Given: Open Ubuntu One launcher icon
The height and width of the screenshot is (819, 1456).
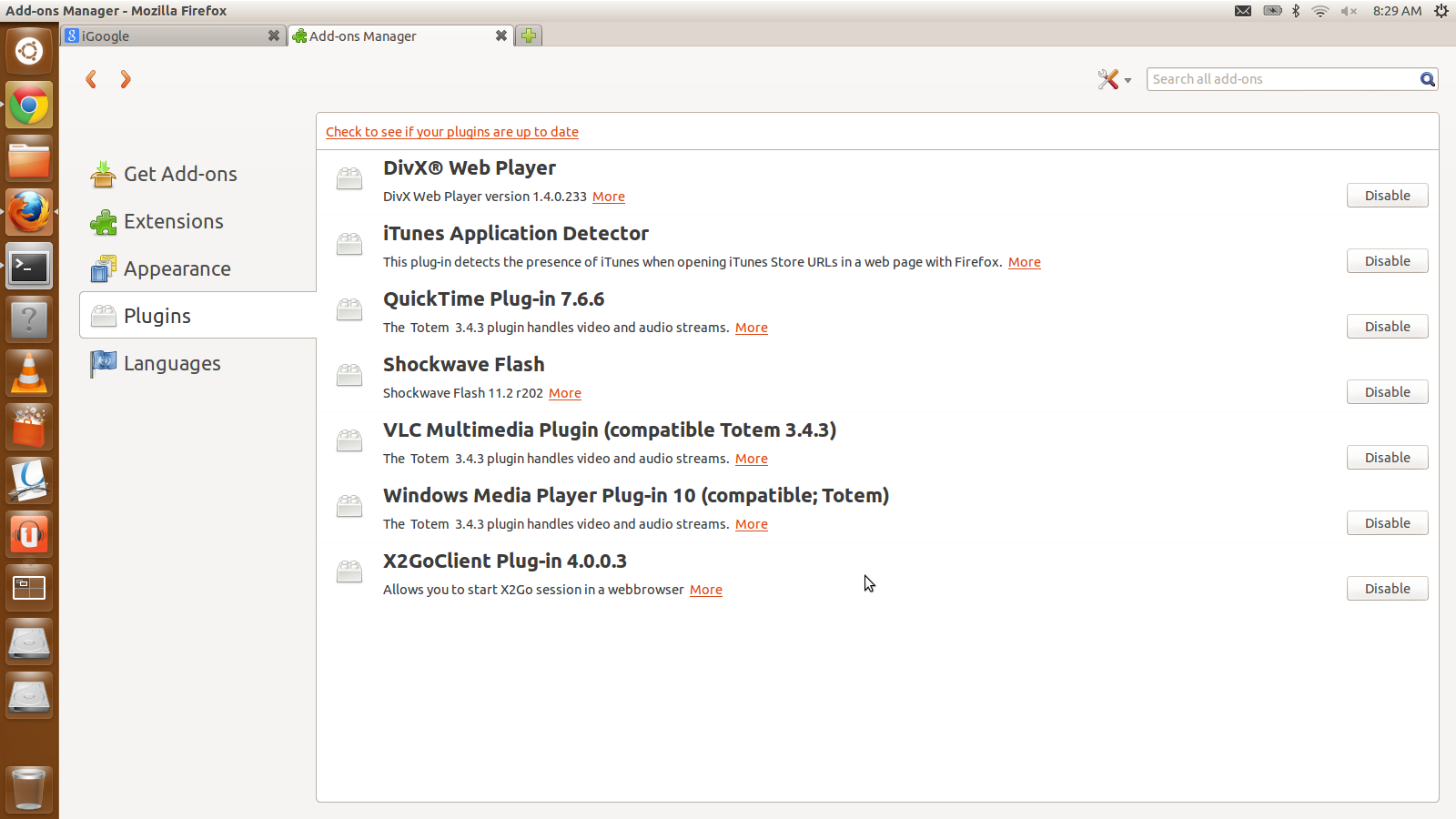Looking at the screenshot, I should pos(29,535).
